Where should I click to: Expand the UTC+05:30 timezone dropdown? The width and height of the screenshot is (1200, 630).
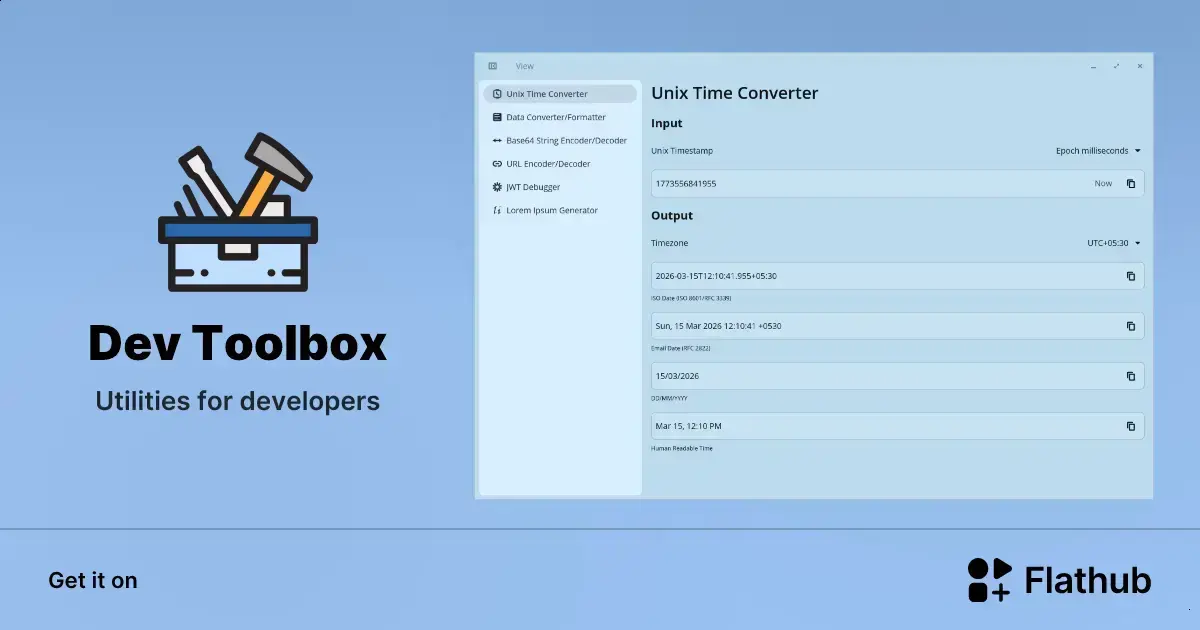click(x=1114, y=243)
